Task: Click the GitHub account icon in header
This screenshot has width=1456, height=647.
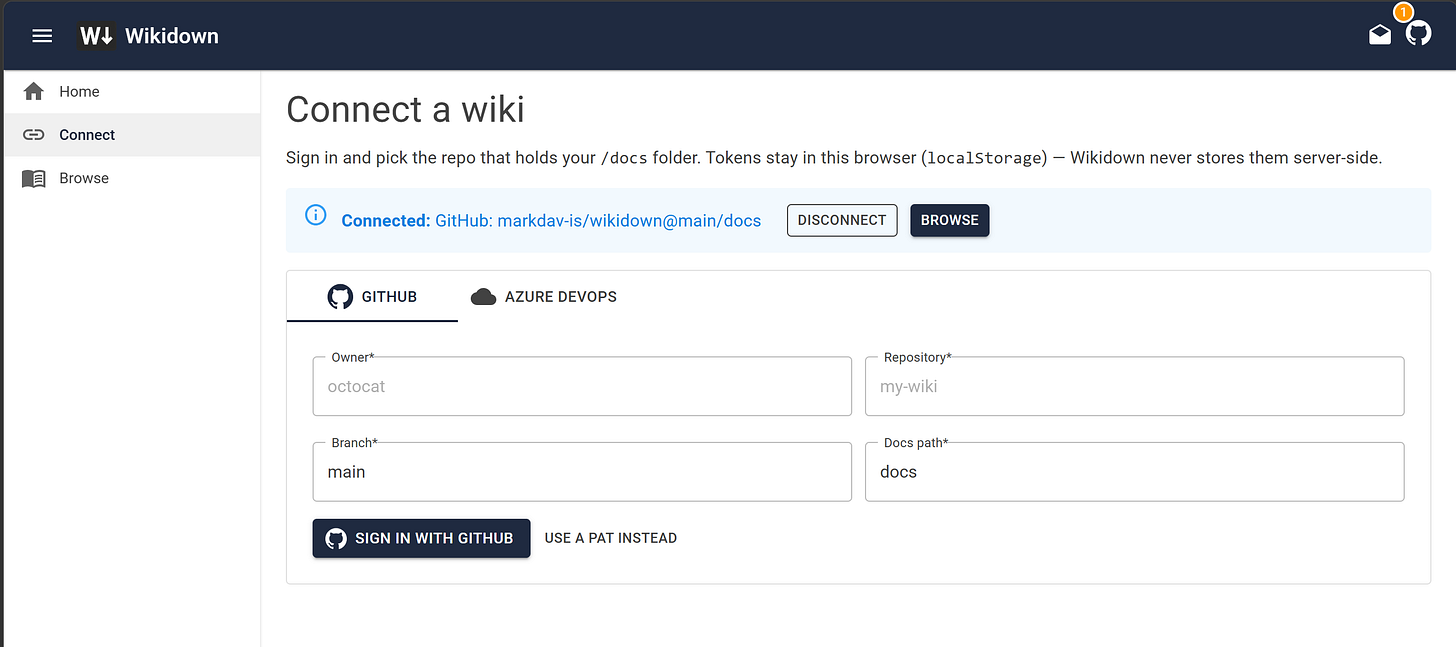Action: point(1418,35)
